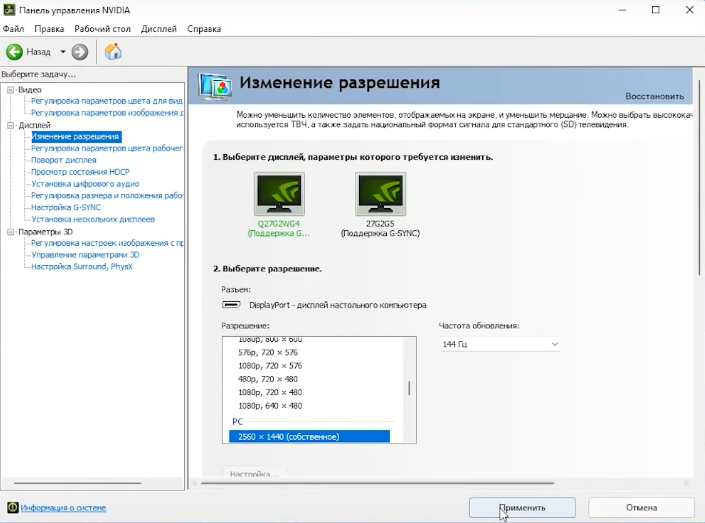Open Настройка G-SYNC page
Viewport: 705px width, 523px height.
pos(66,207)
